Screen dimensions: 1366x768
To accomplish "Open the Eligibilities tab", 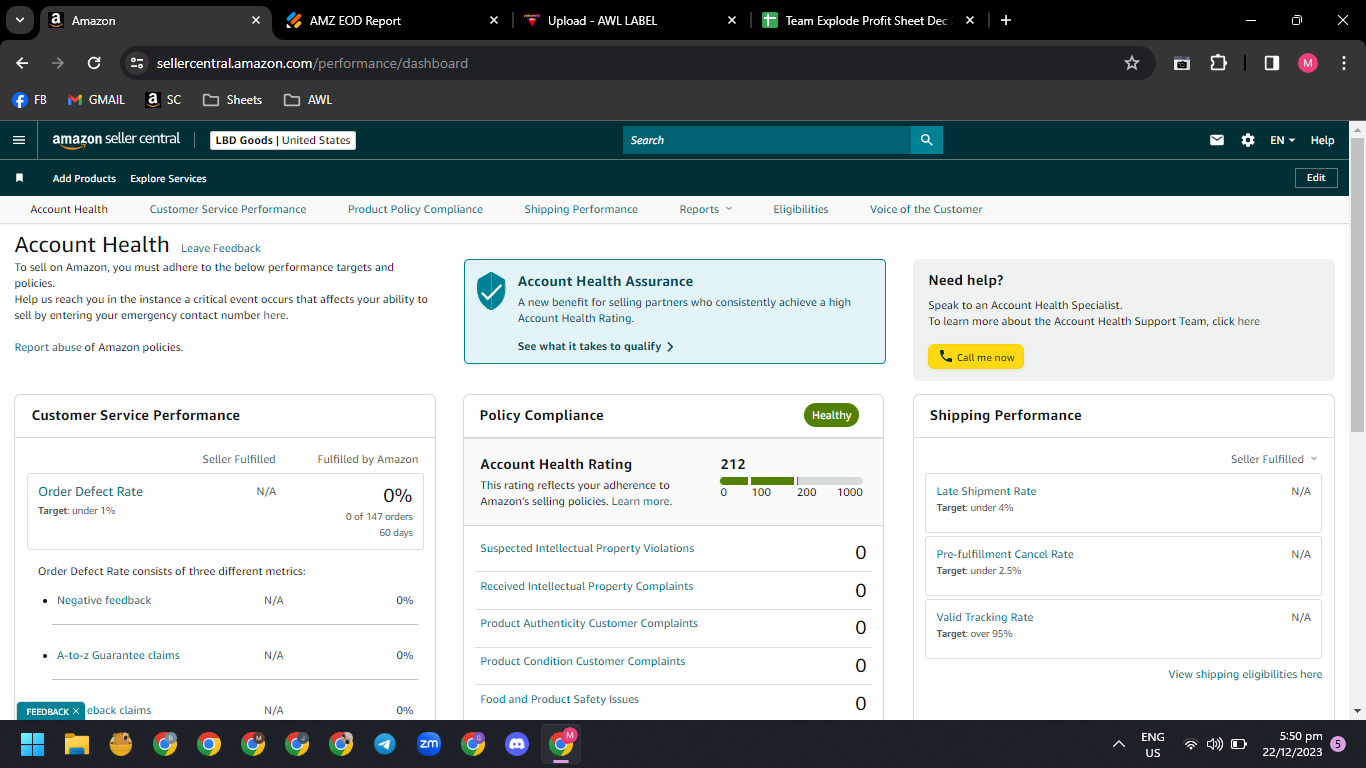I will click(x=801, y=209).
